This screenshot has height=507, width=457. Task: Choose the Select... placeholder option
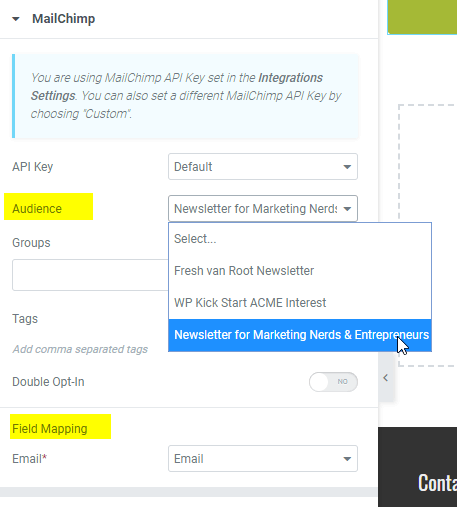click(x=300, y=239)
